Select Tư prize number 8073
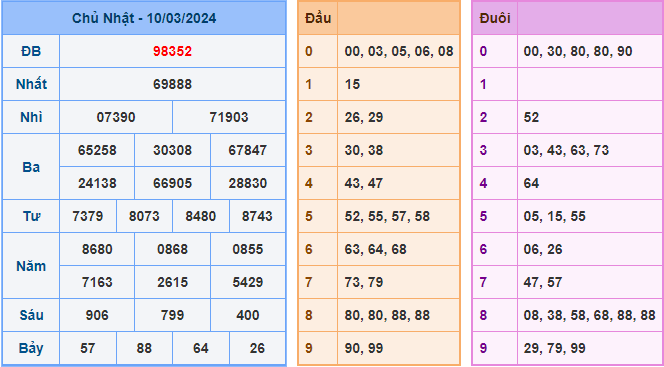This screenshot has width=664, height=367. click(x=144, y=216)
